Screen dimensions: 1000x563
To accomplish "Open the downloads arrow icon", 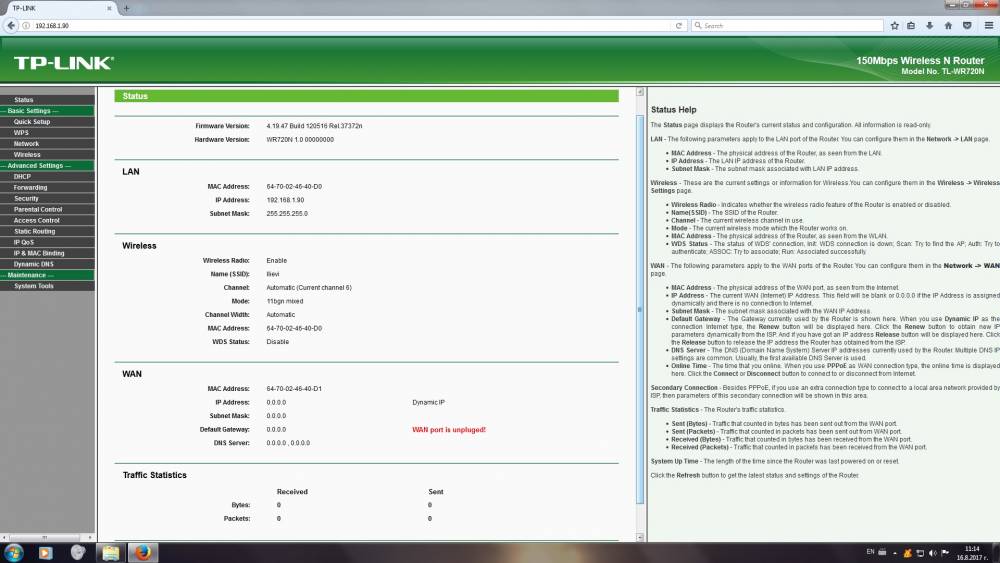I will [929, 26].
